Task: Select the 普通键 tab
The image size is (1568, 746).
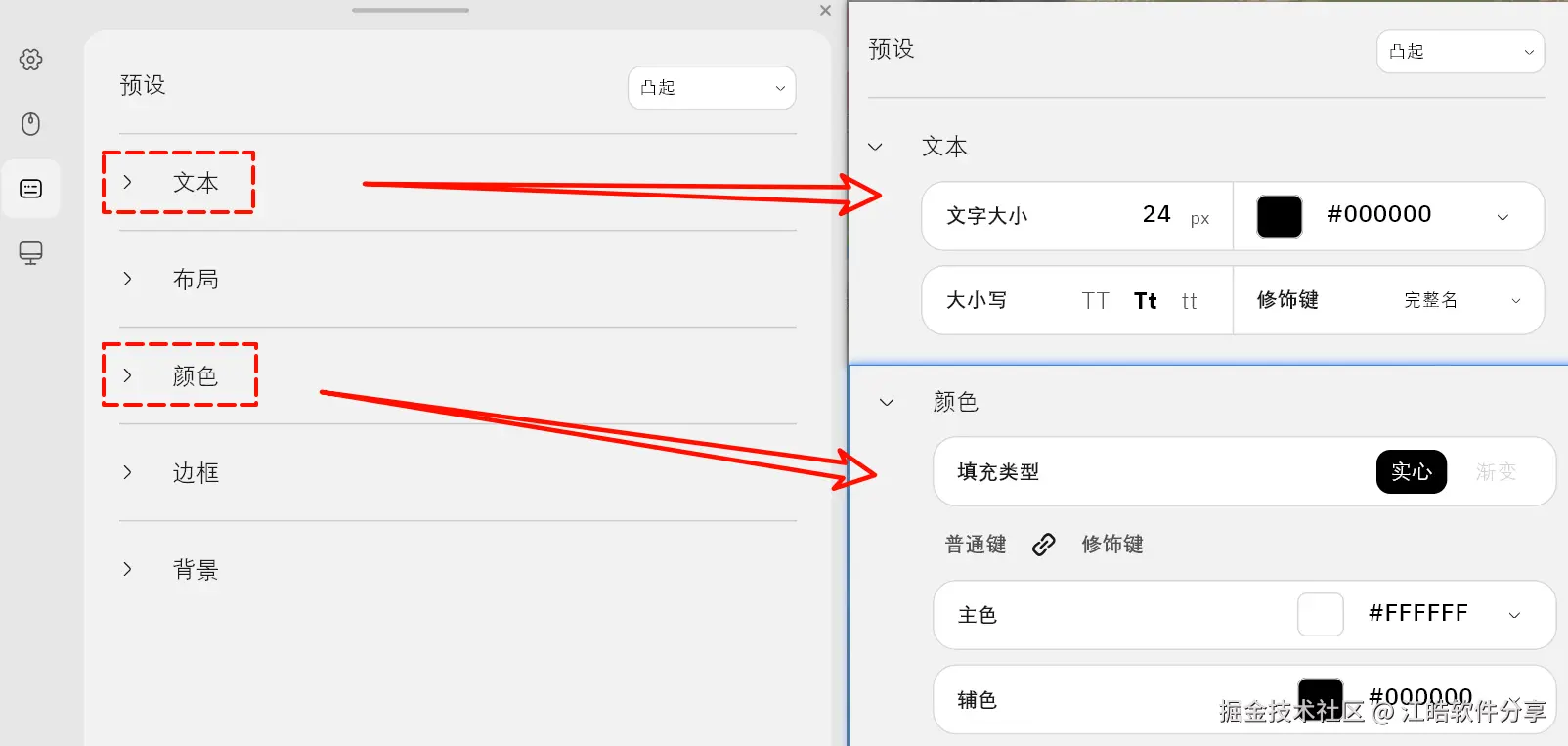Action: point(976,545)
